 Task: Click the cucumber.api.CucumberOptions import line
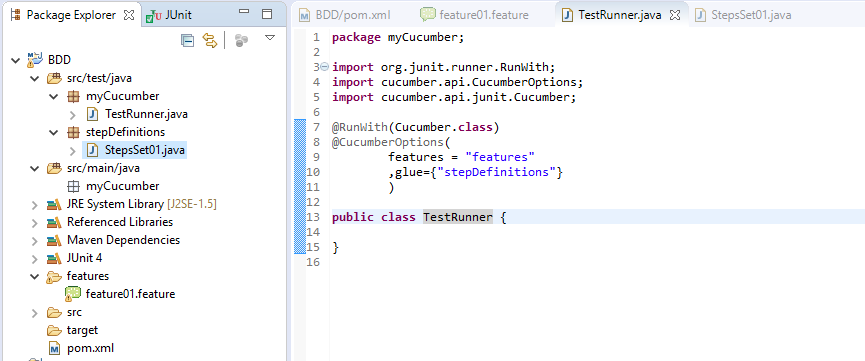pyautogui.click(x=458, y=82)
